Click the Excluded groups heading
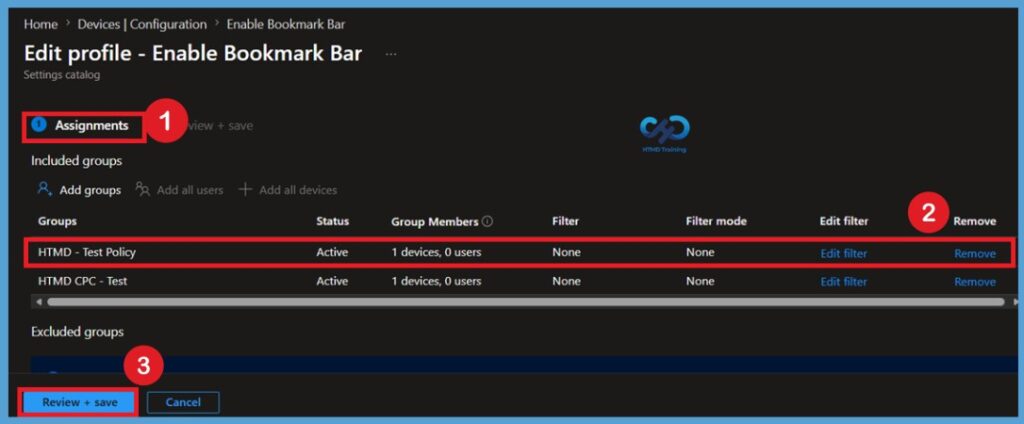Screen dimensions: 1024x424 click(x=77, y=332)
